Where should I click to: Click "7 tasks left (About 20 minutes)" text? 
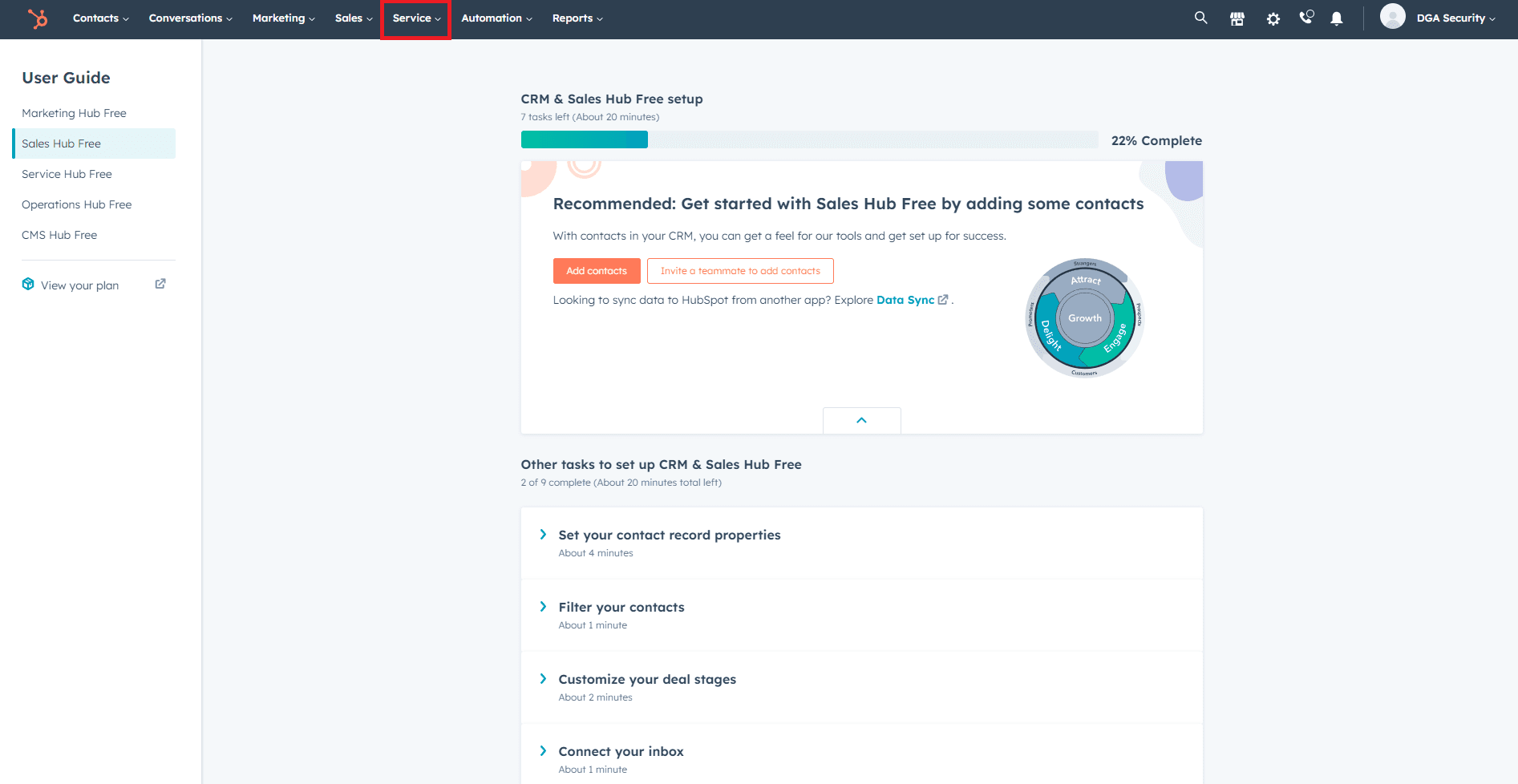590,117
